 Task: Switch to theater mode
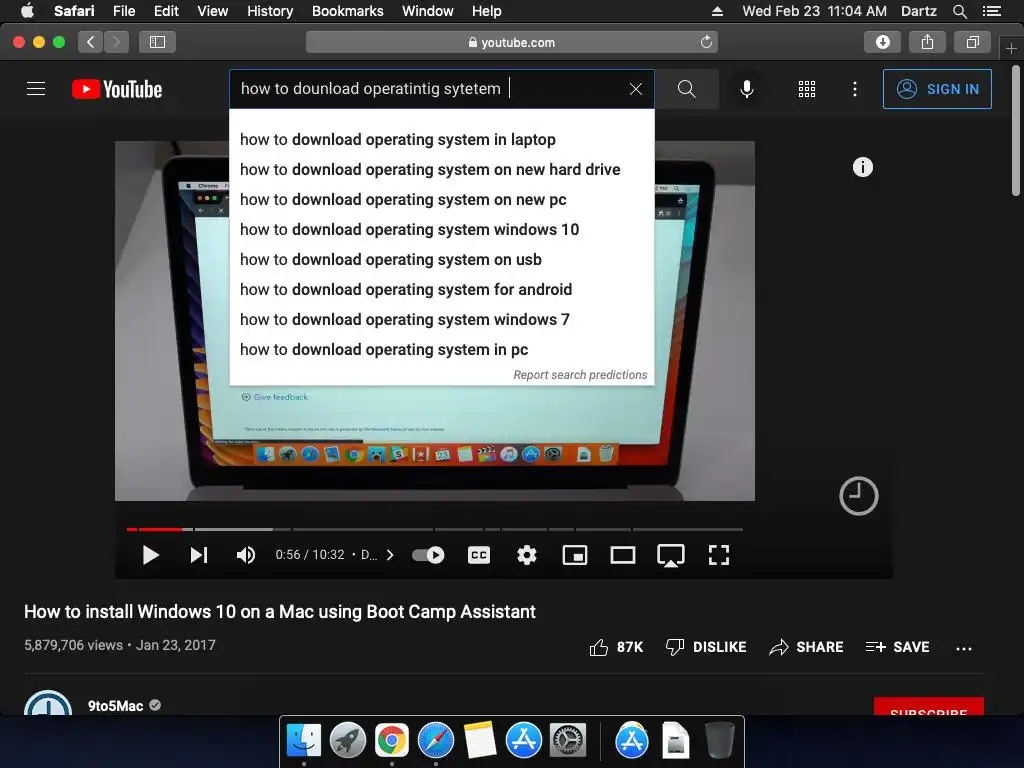[x=622, y=555]
